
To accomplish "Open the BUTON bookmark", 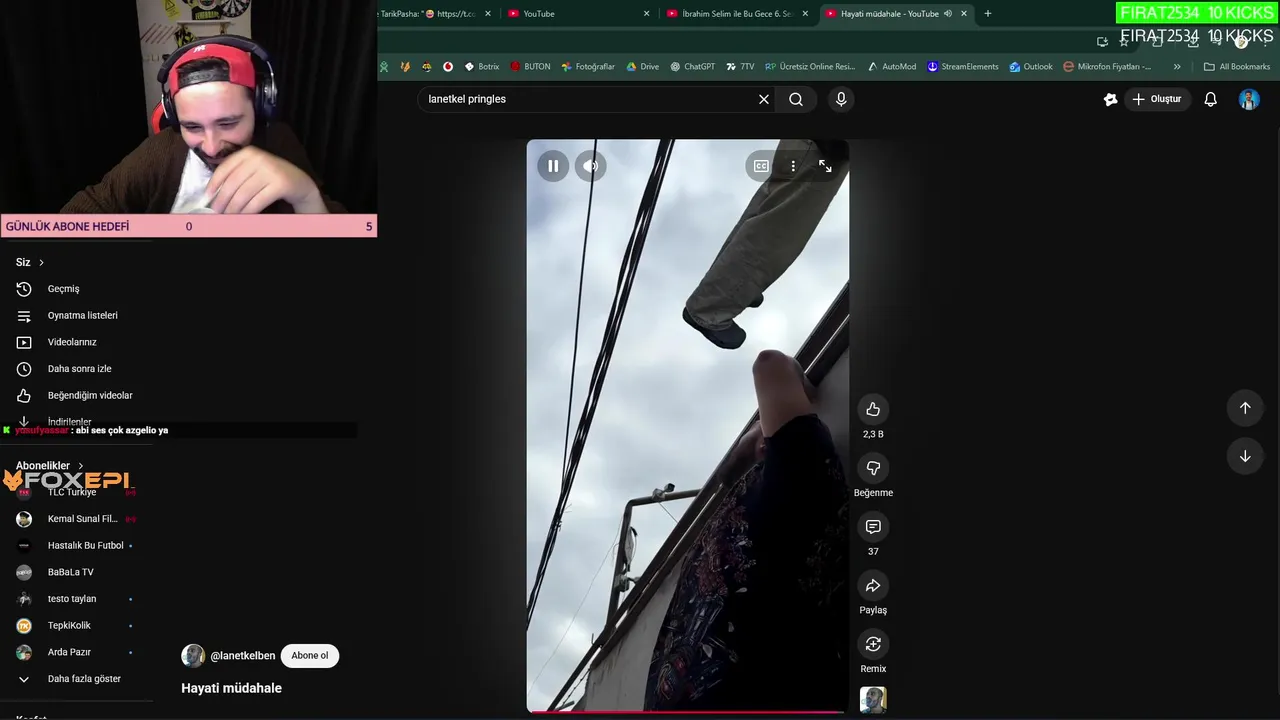I will point(530,67).
